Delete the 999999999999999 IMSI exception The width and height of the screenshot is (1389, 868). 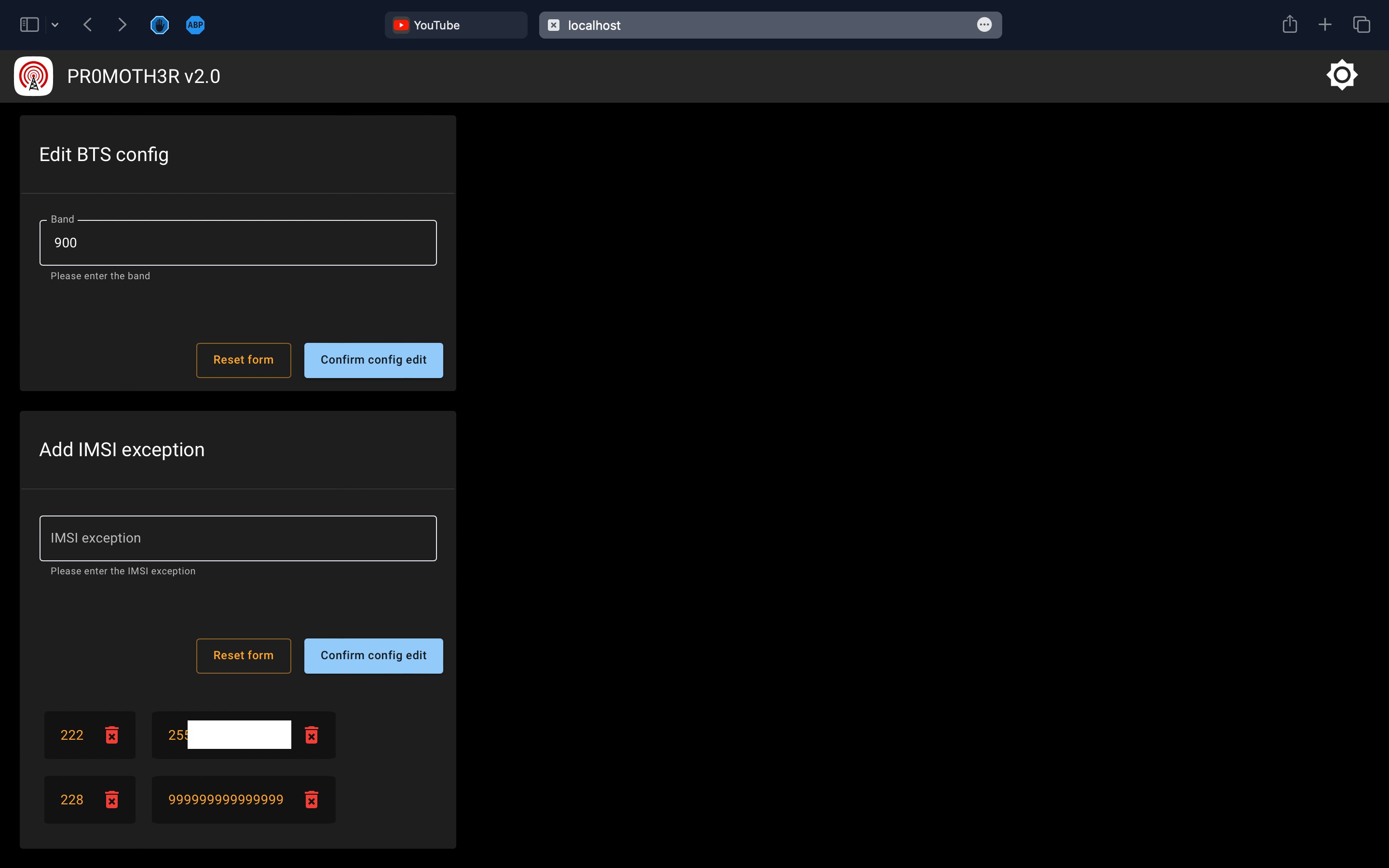pos(311,800)
